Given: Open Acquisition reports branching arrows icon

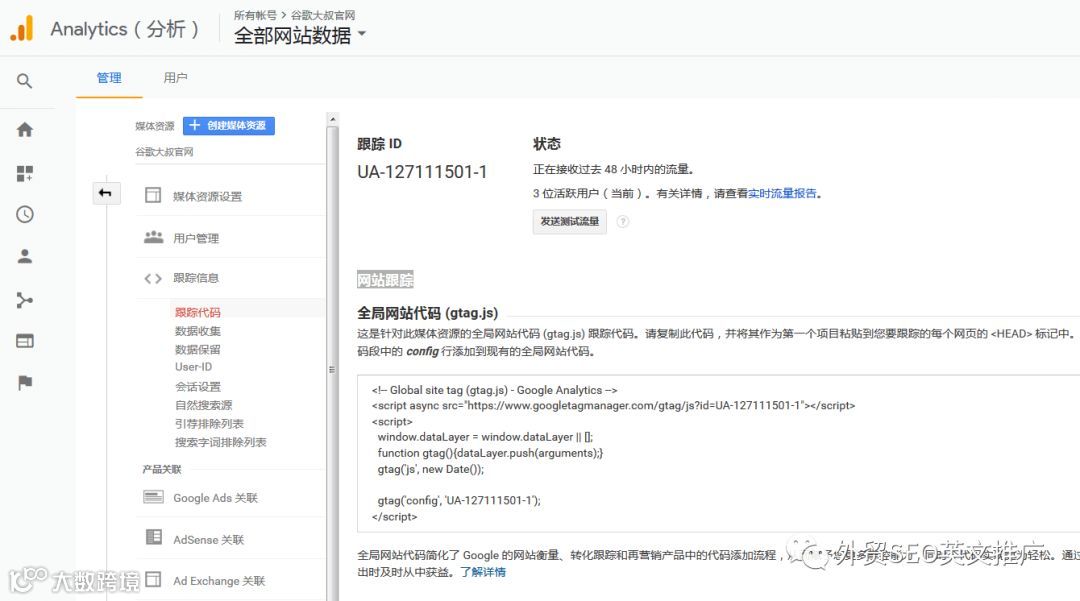Looking at the screenshot, I should tap(25, 300).
